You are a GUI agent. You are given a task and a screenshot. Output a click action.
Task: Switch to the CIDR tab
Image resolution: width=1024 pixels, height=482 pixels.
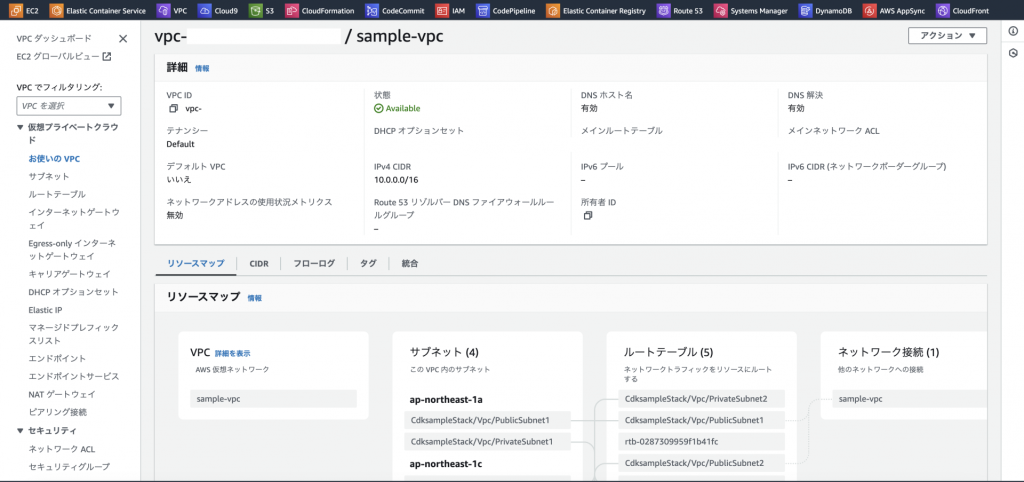[258, 263]
